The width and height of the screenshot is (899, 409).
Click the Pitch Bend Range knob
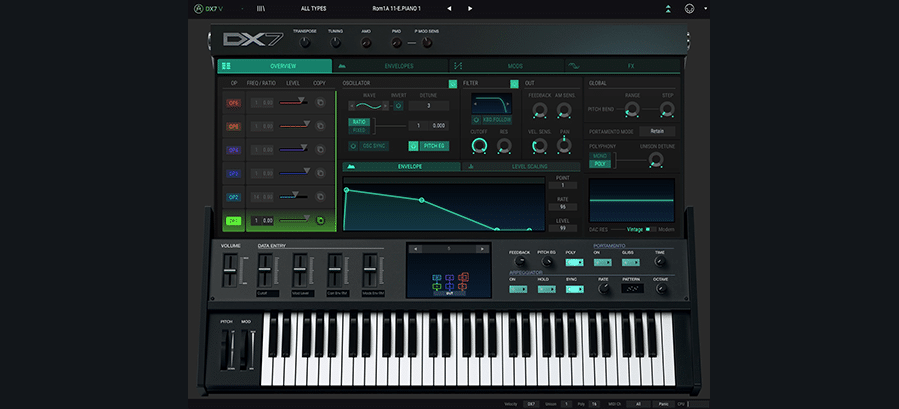[631, 109]
